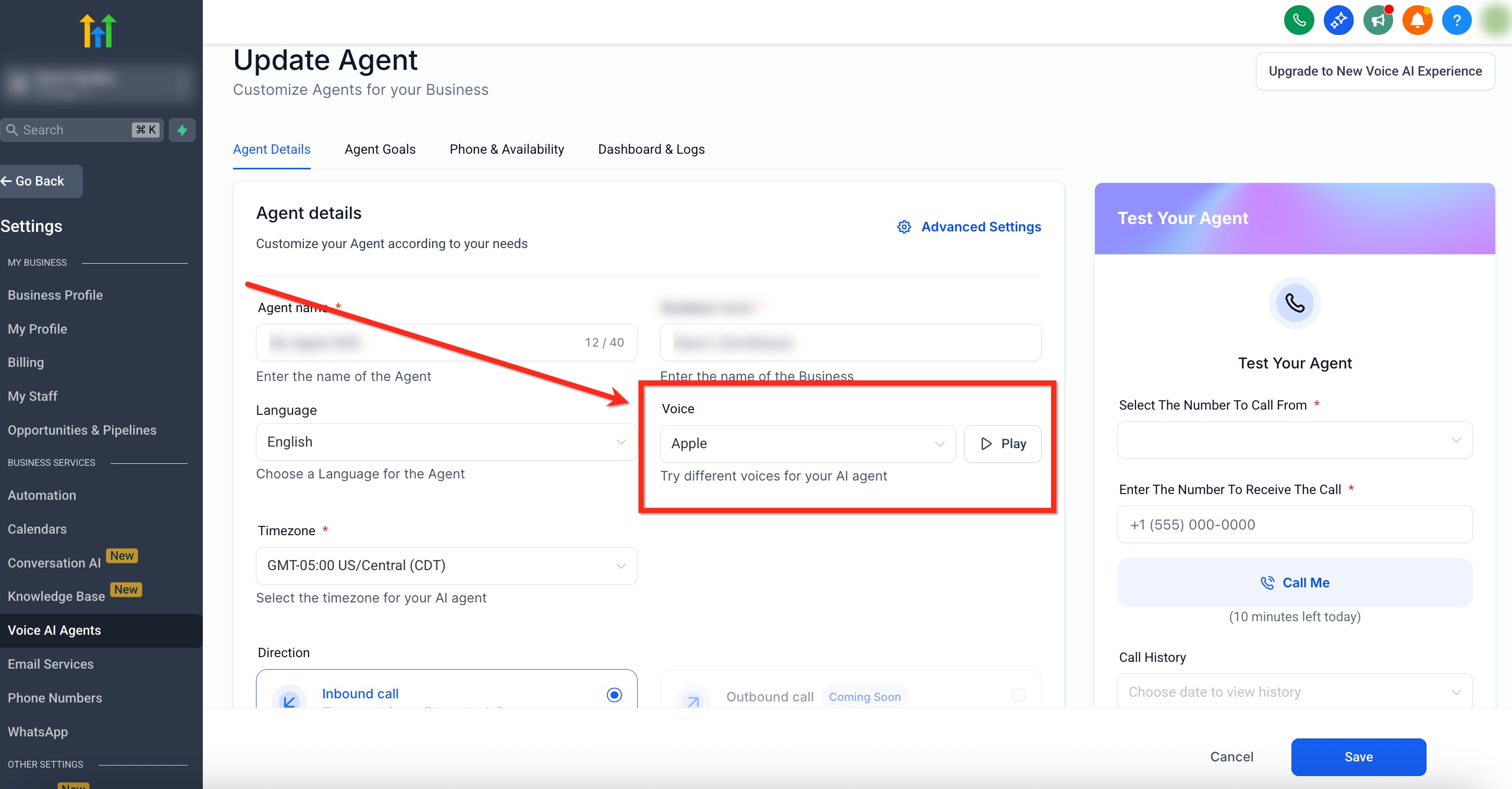Image resolution: width=1512 pixels, height=789 pixels.
Task: Select the Inbound call radio button
Action: (x=614, y=695)
